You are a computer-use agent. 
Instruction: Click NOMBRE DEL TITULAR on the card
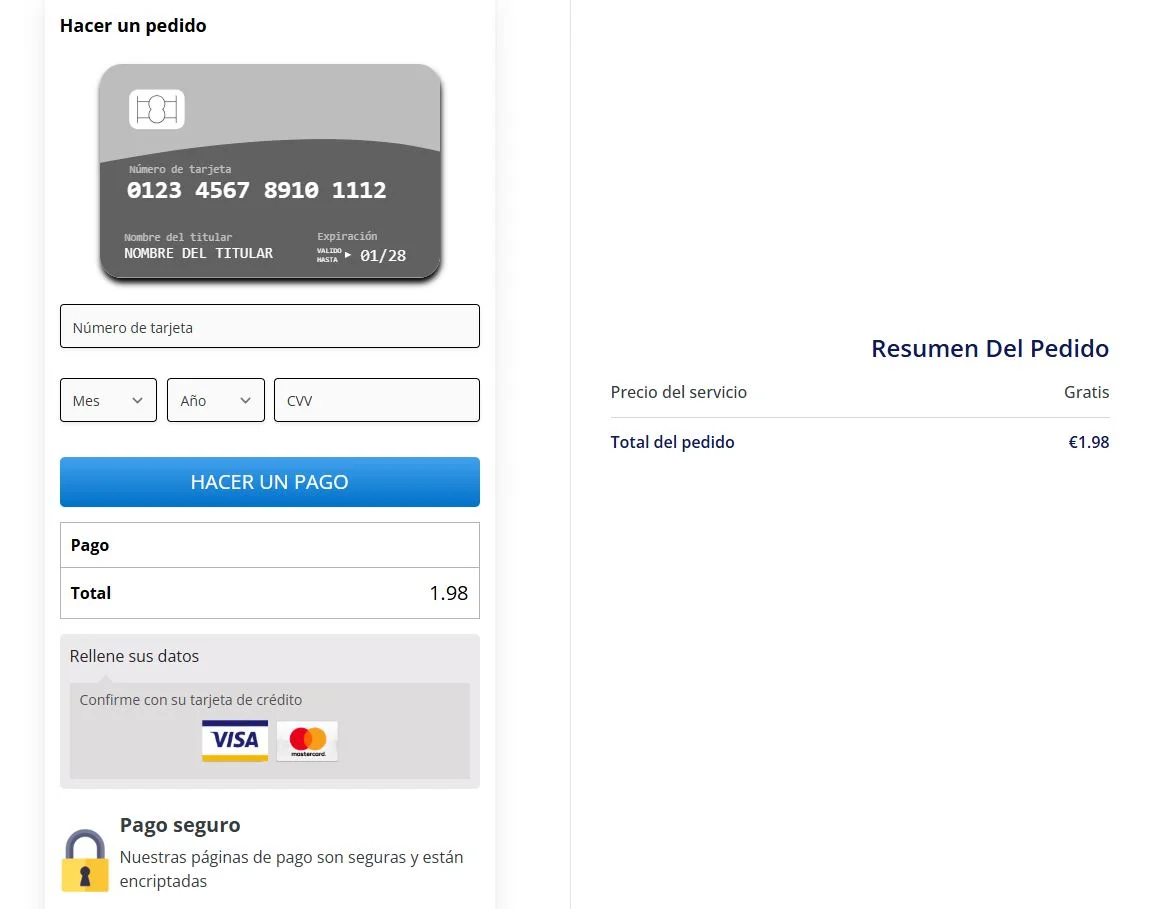(x=198, y=254)
